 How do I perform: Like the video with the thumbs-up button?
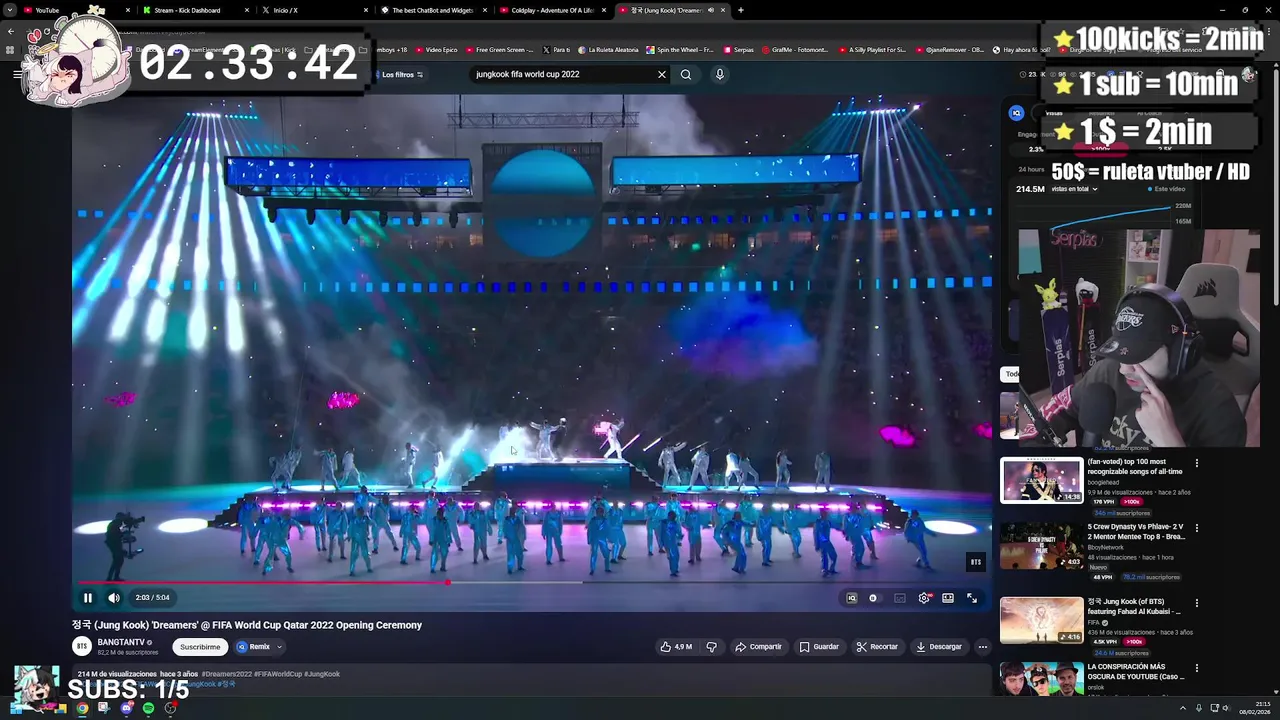click(676, 647)
